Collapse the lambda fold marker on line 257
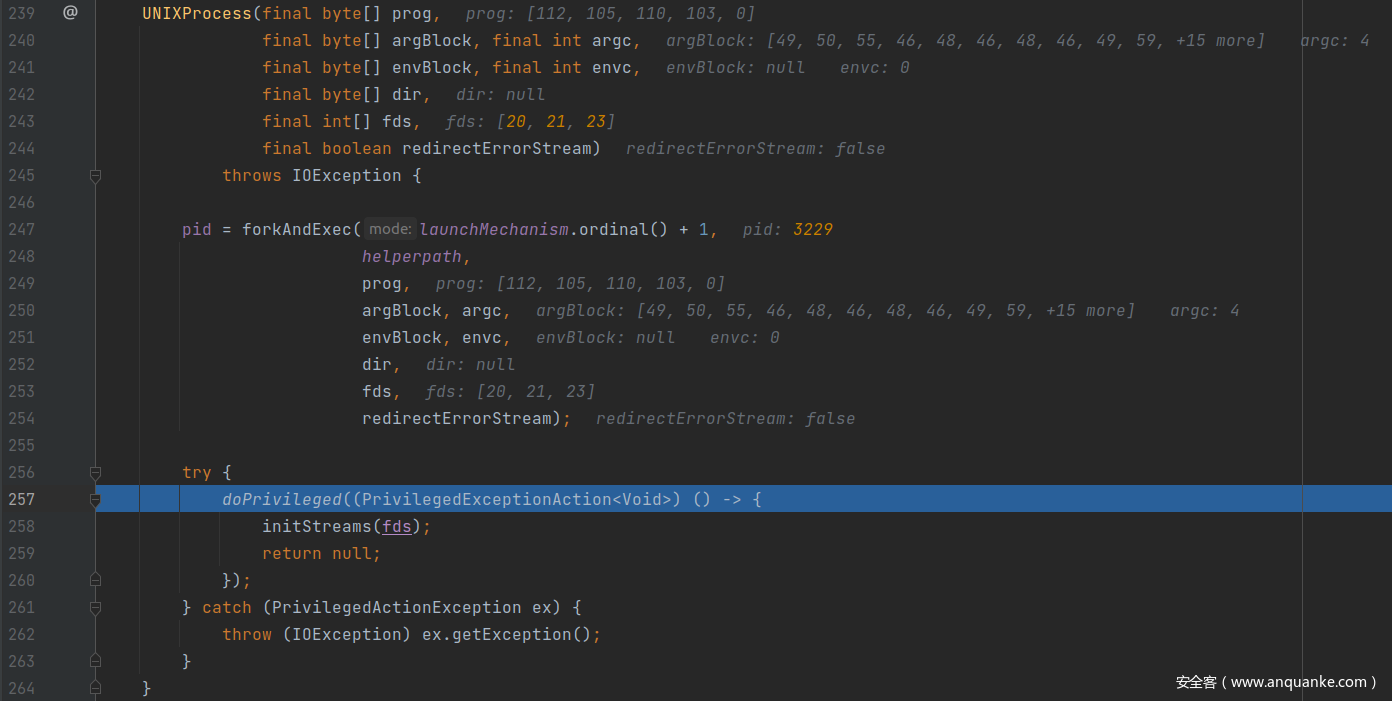The height and width of the screenshot is (701, 1392). pyautogui.click(x=96, y=499)
